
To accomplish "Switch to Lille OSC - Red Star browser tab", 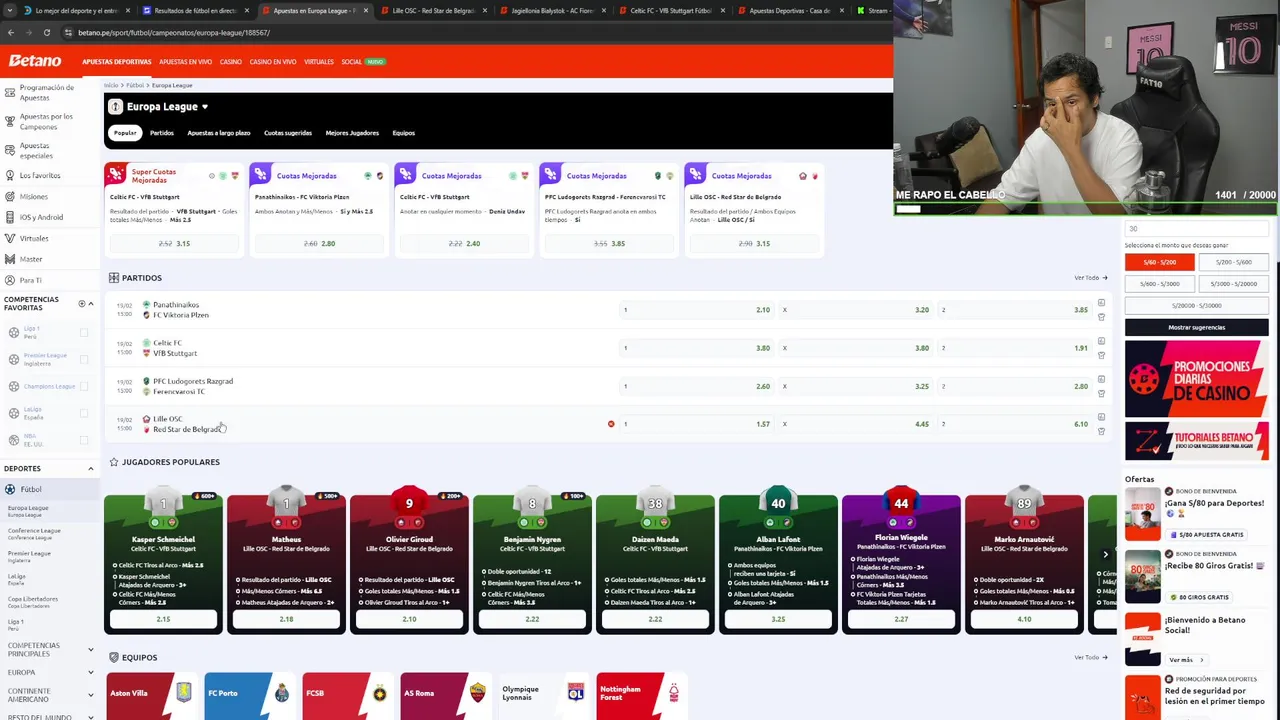I will coord(432,11).
